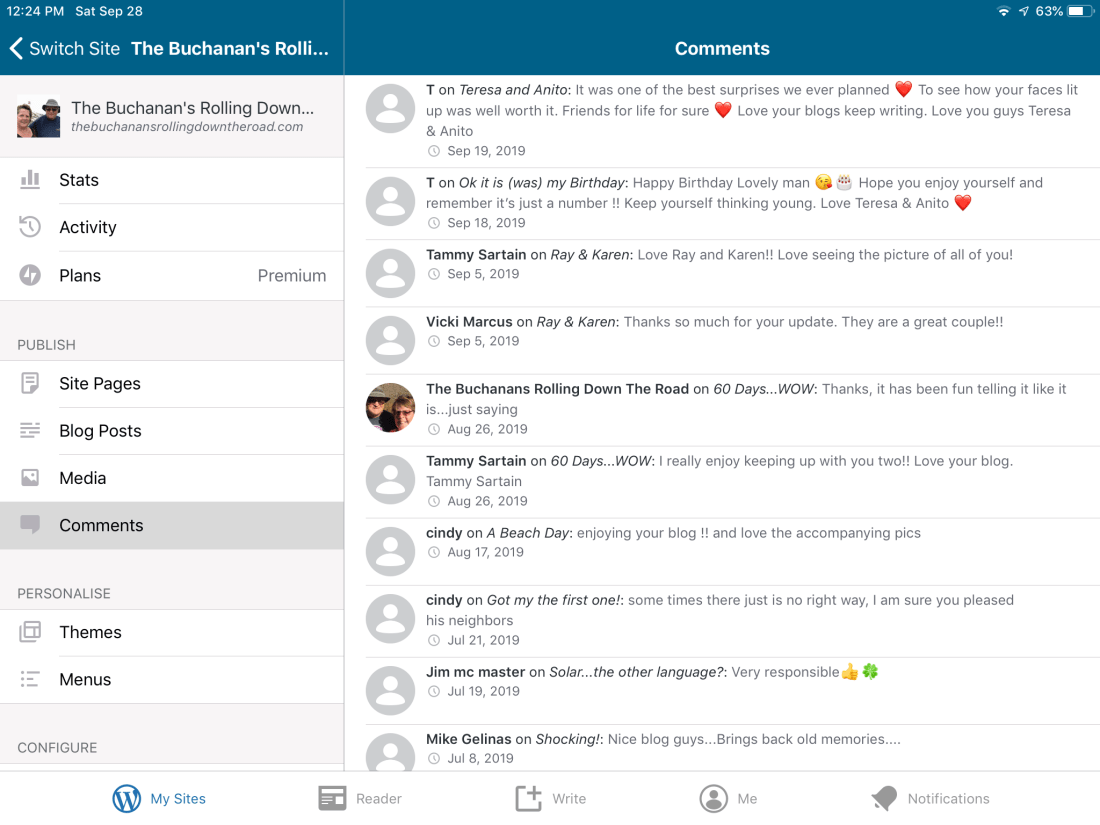Screen dimensions: 1100x825
Task: Open the Media image icon
Action: click(x=30, y=478)
